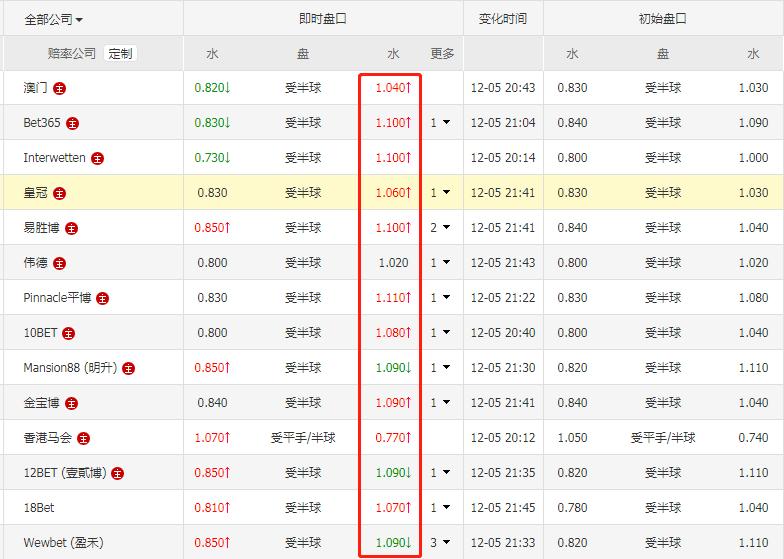The image size is (784, 559).
Task: Click the red 主 icon beside 香港马会
Action: click(84, 438)
